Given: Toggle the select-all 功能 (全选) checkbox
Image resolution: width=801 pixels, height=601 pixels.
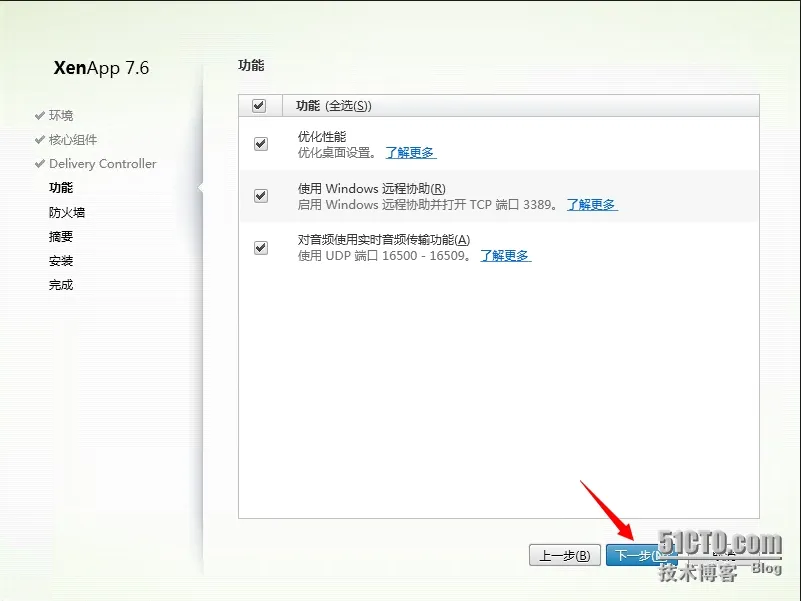Looking at the screenshot, I should [259, 106].
